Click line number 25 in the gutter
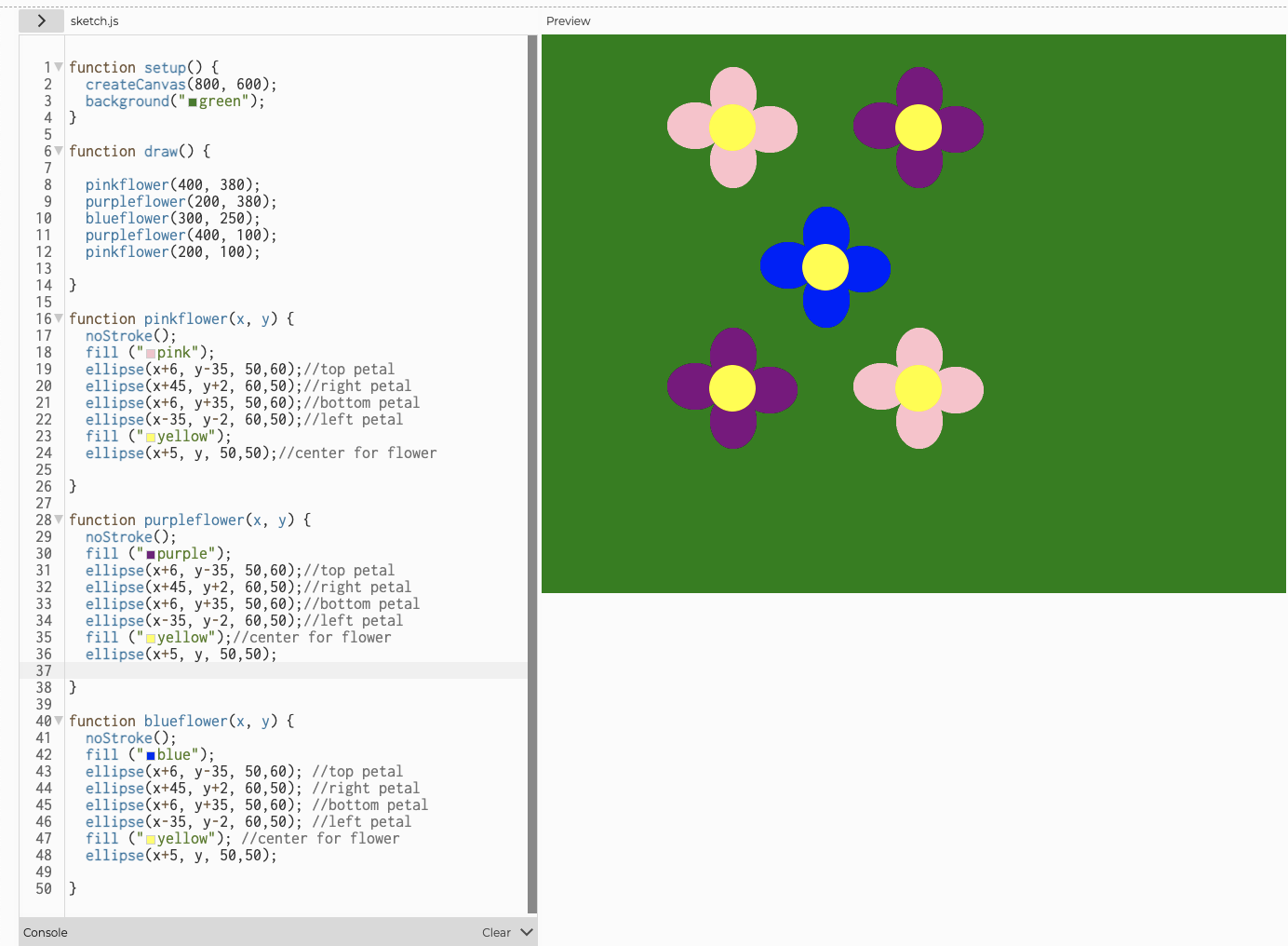The image size is (1288, 946). (44, 469)
